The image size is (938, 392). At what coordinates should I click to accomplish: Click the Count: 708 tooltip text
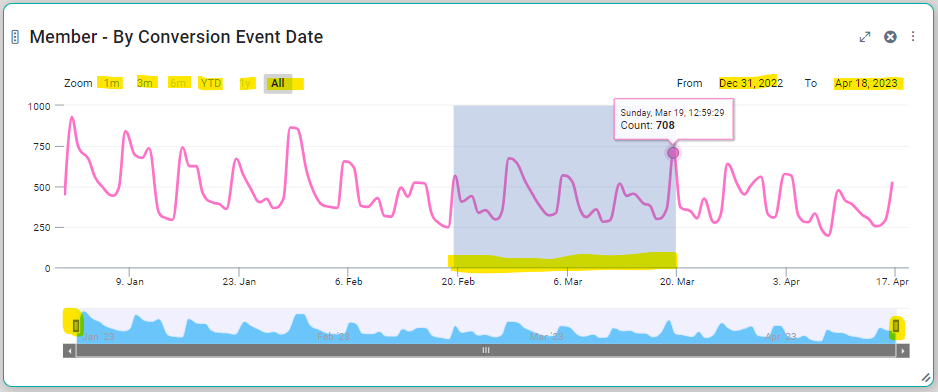pyautogui.click(x=647, y=126)
